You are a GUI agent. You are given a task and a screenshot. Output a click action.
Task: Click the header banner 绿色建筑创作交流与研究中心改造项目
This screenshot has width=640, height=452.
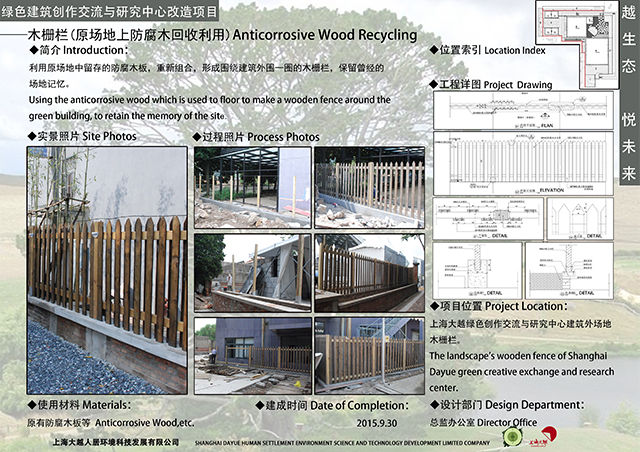coord(109,11)
